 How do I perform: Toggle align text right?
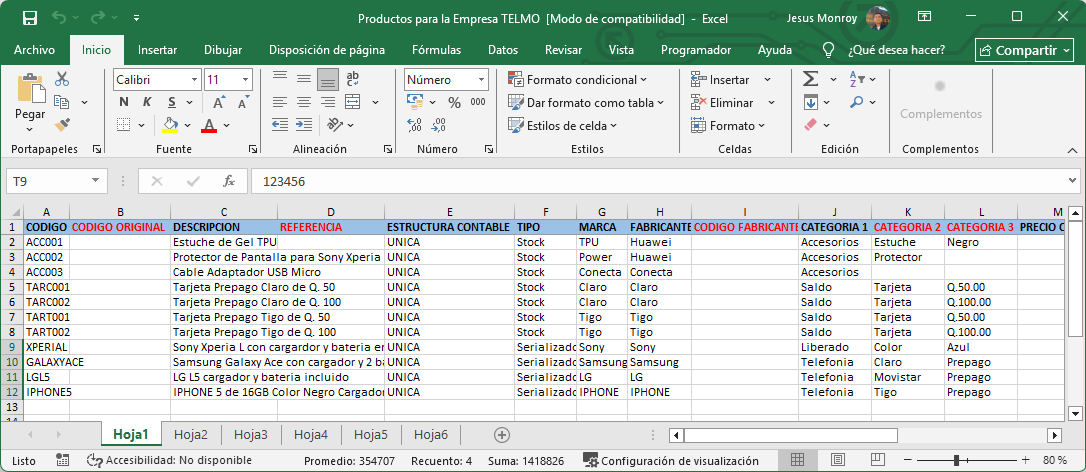[328, 102]
